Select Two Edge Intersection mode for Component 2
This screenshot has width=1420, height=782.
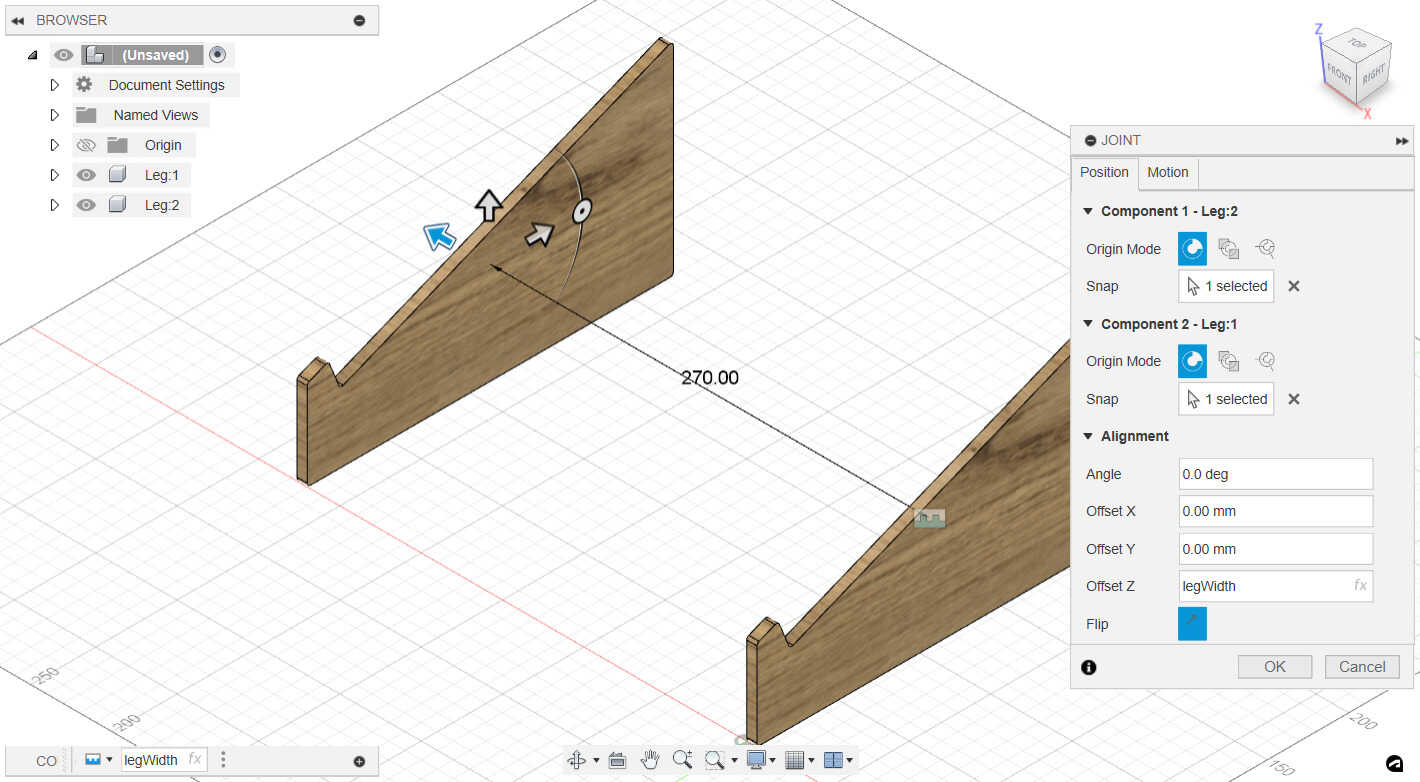tap(1266, 361)
